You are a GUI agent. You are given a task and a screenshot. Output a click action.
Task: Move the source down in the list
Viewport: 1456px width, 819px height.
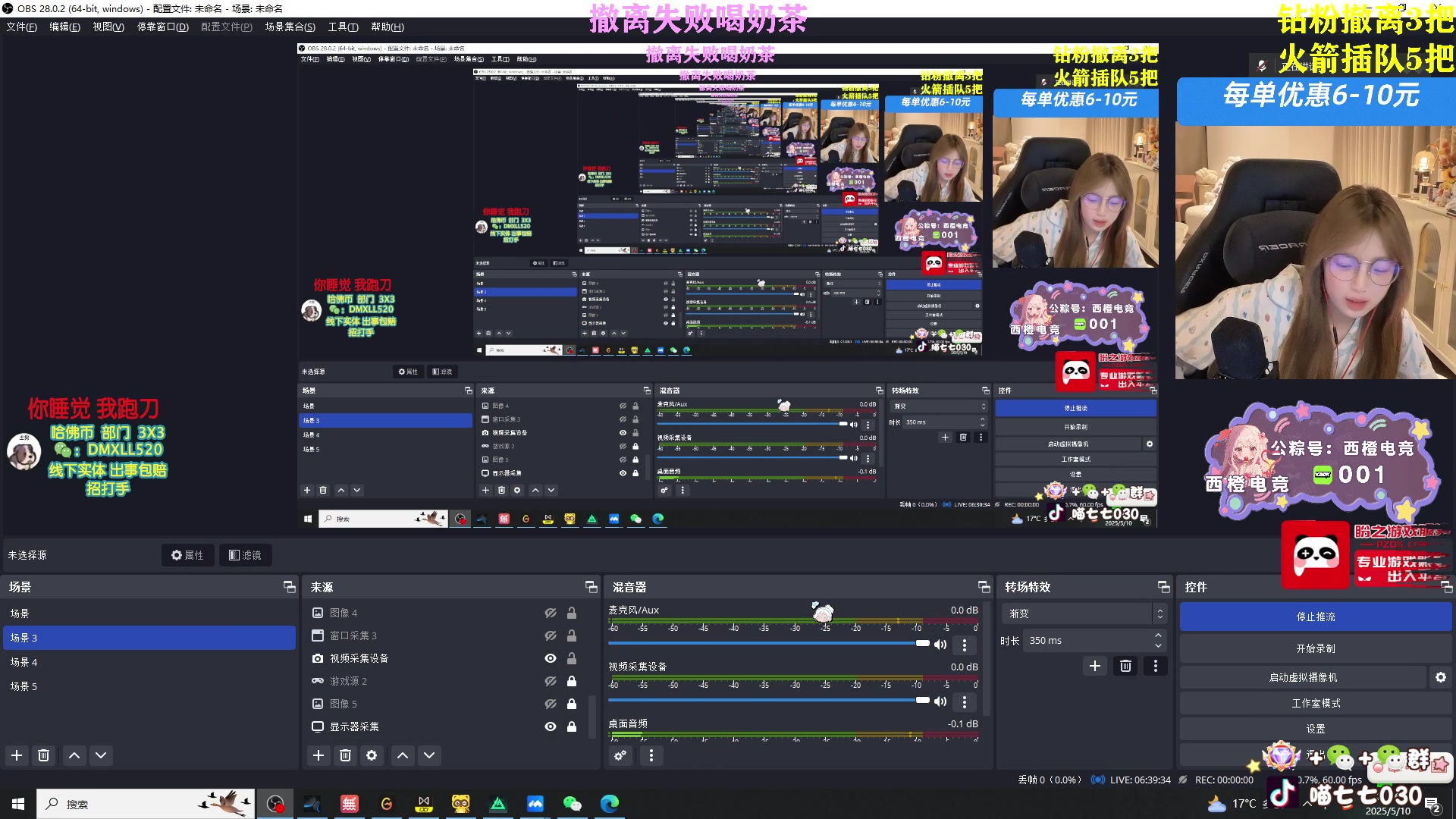point(429,755)
